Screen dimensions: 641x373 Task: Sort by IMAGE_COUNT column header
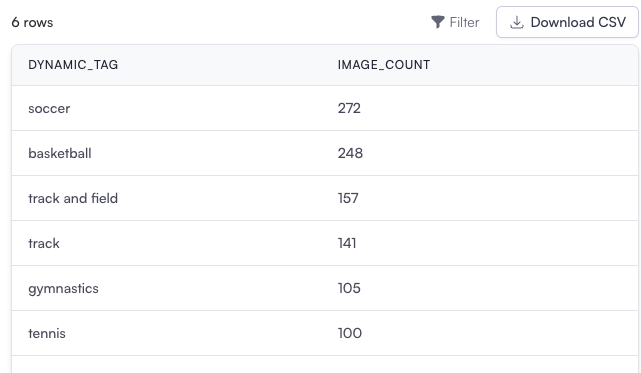pyautogui.click(x=384, y=65)
